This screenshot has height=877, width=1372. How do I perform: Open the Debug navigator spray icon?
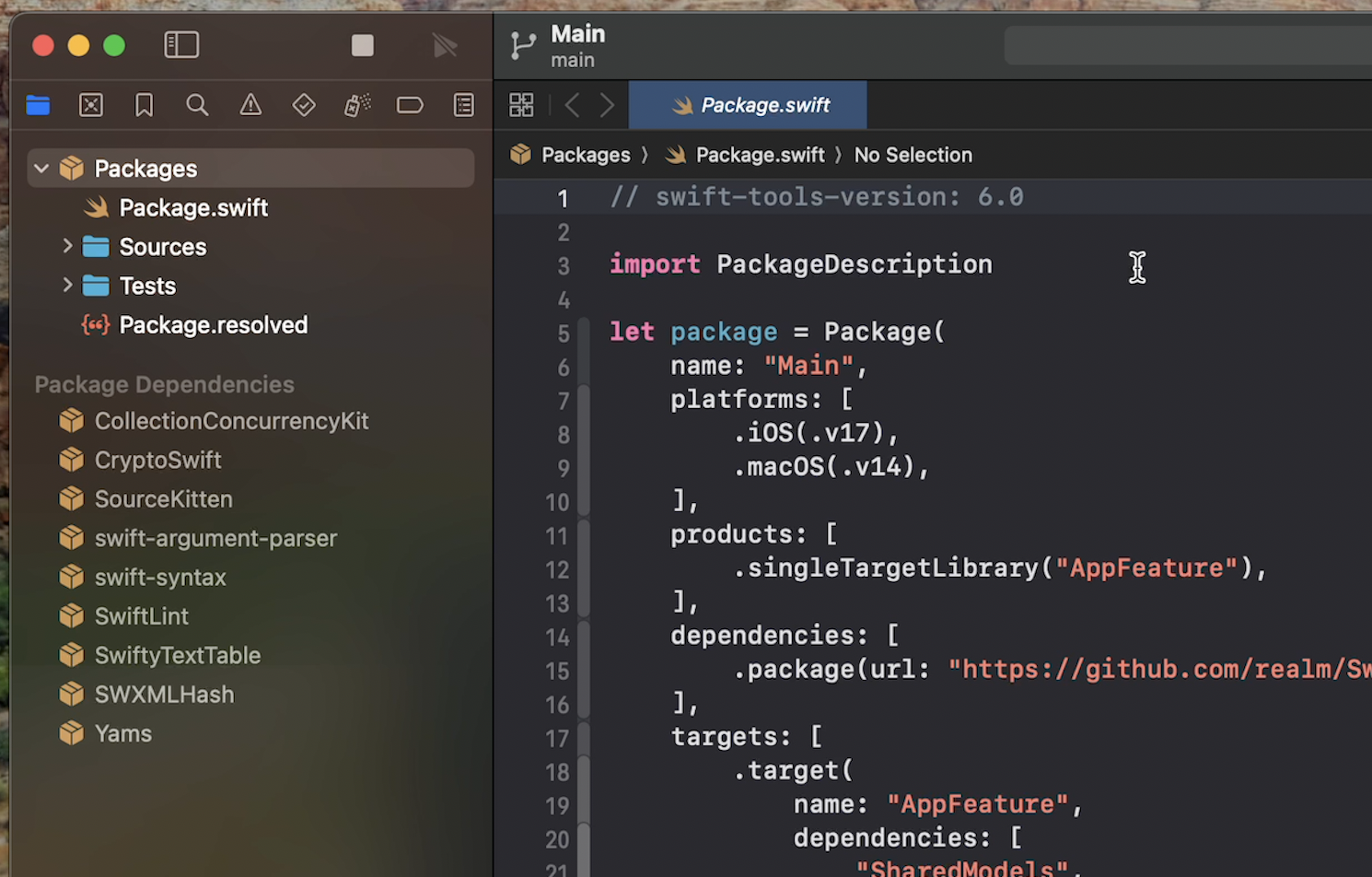point(357,106)
